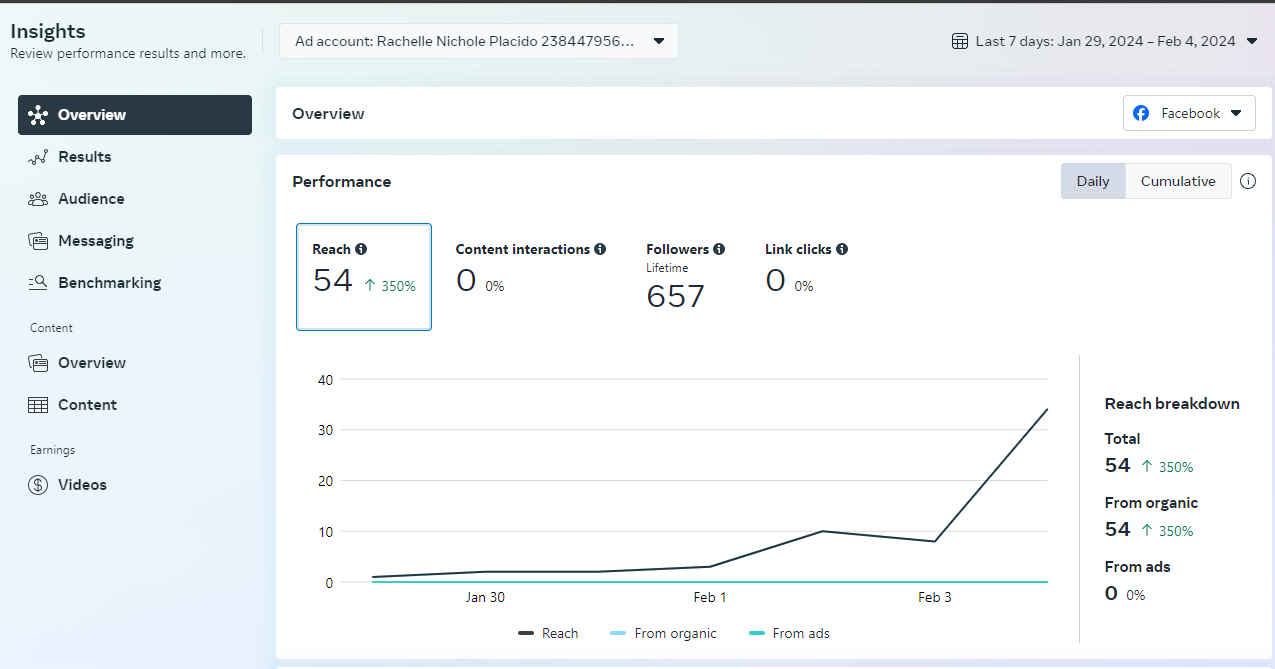1275x669 pixels.
Task: Switch chart to Cumulative view
Action: pyautogui.click(x=1178, y=181)
